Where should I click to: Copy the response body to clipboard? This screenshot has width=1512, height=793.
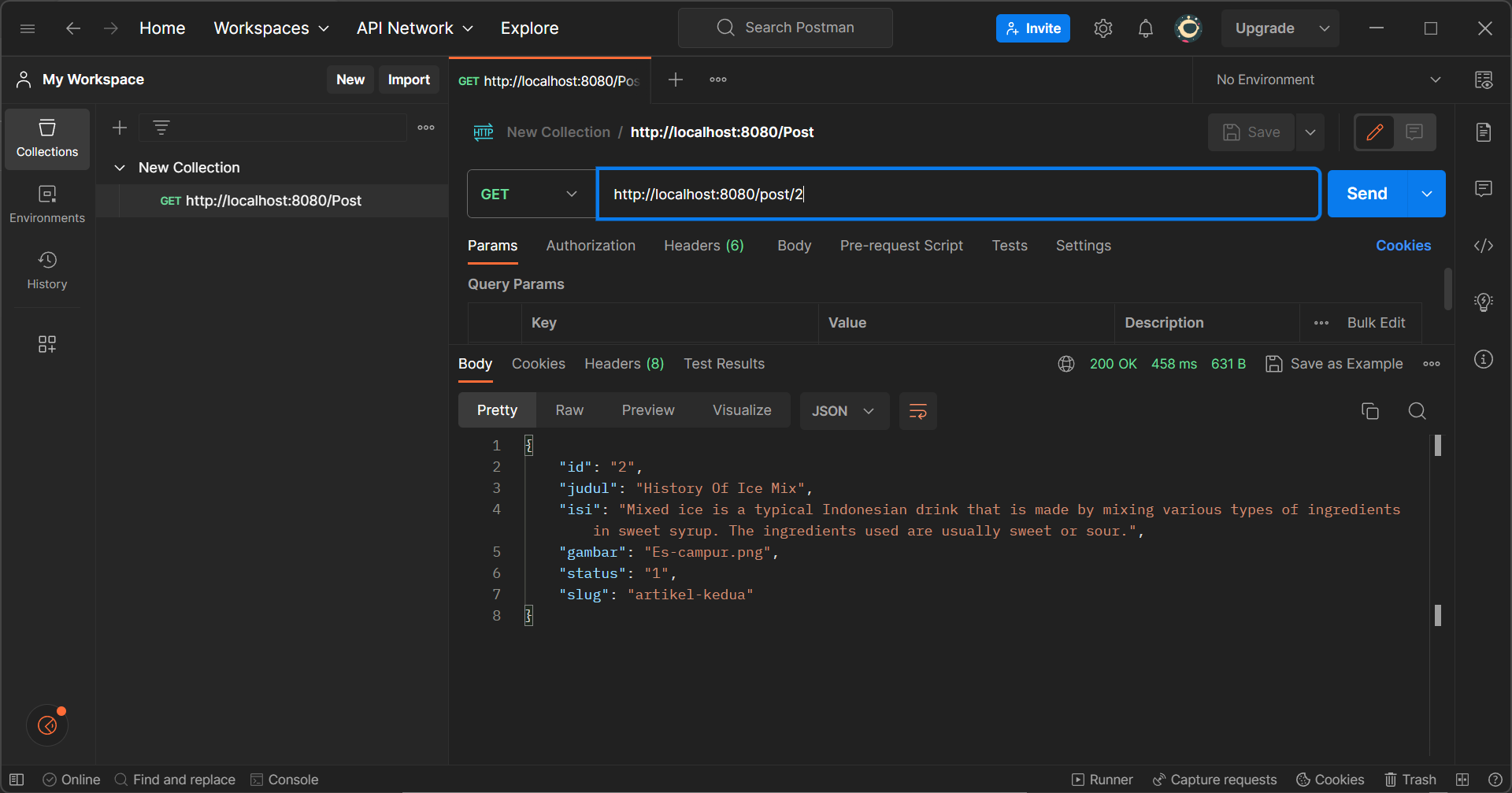[1370, 410]
